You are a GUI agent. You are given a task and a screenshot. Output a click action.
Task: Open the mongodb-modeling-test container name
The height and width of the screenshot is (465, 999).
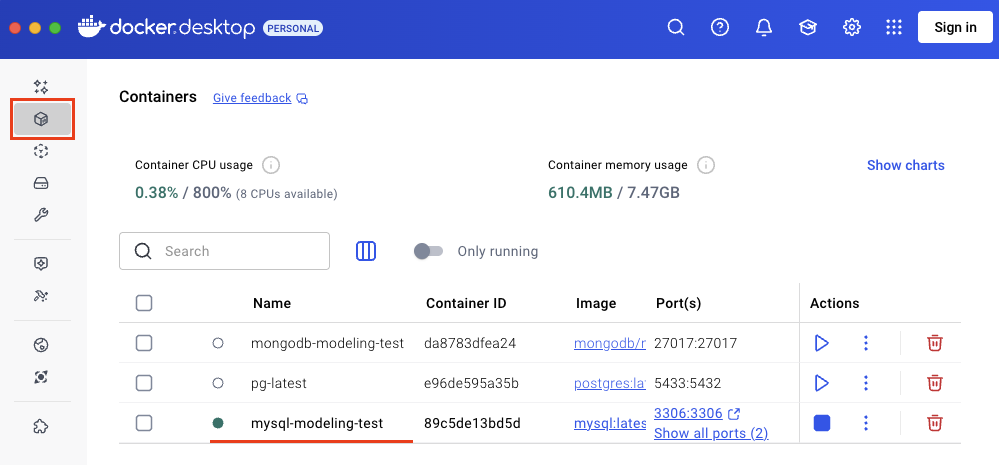pos(327,344)
